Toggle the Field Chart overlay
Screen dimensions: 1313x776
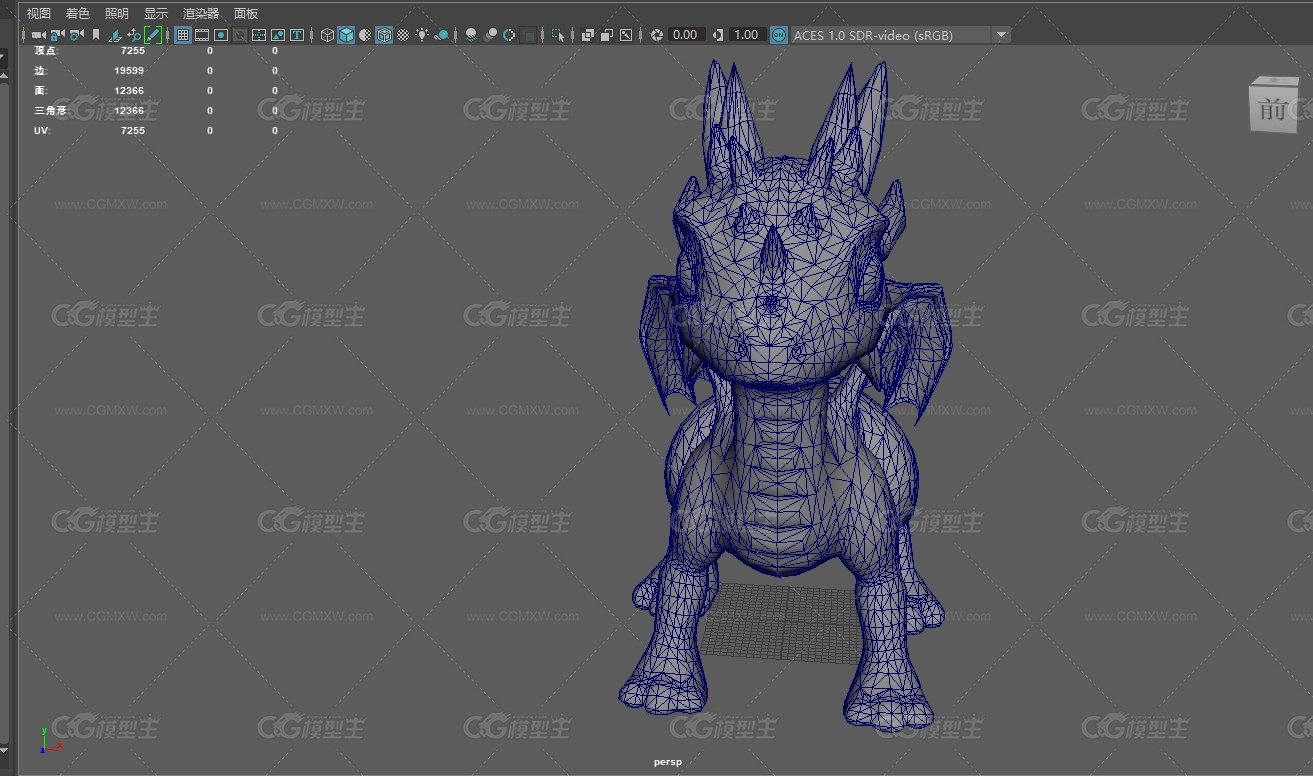point(259,35)
